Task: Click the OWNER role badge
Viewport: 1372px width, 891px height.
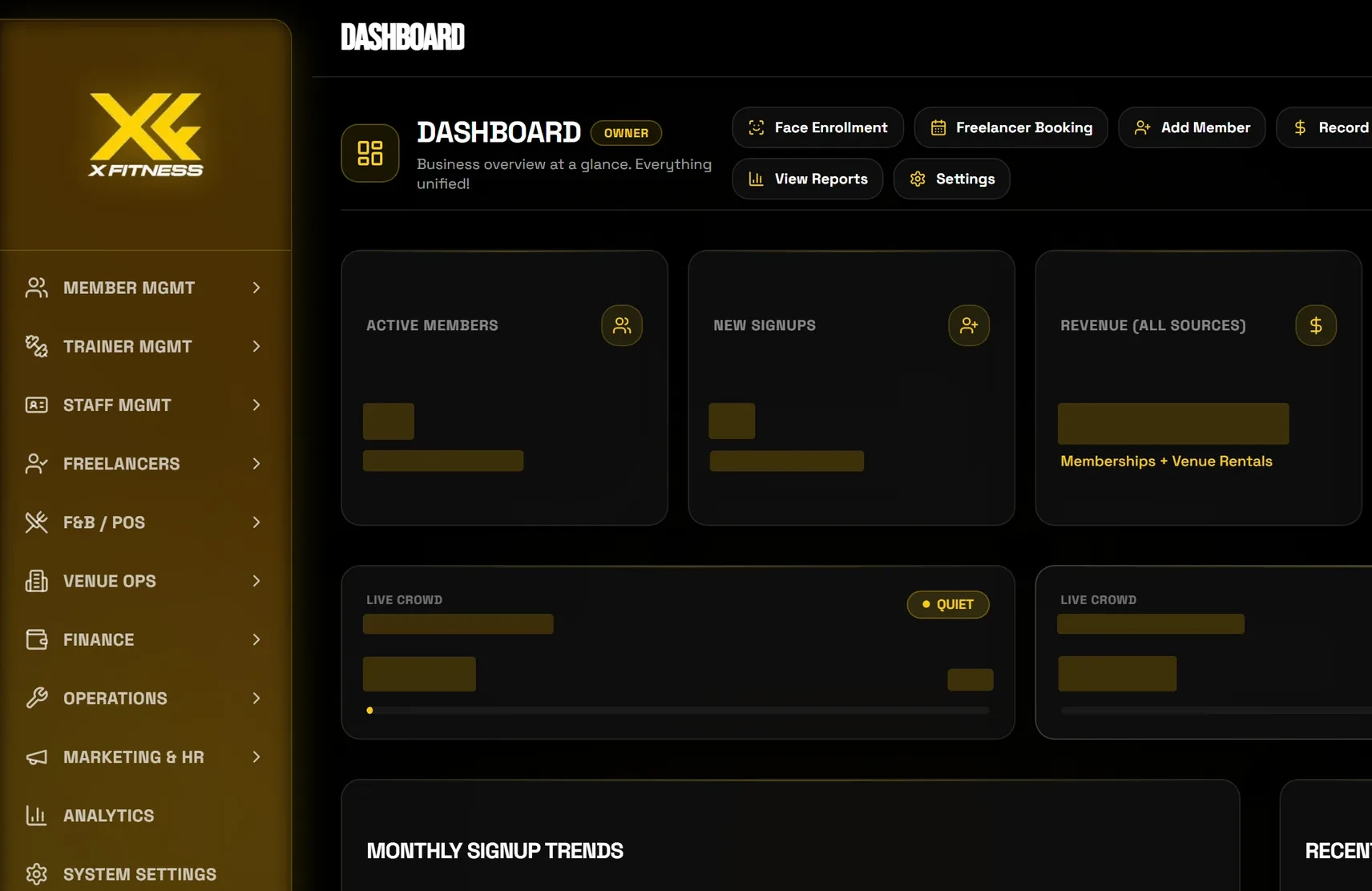Action: [626, 133]
